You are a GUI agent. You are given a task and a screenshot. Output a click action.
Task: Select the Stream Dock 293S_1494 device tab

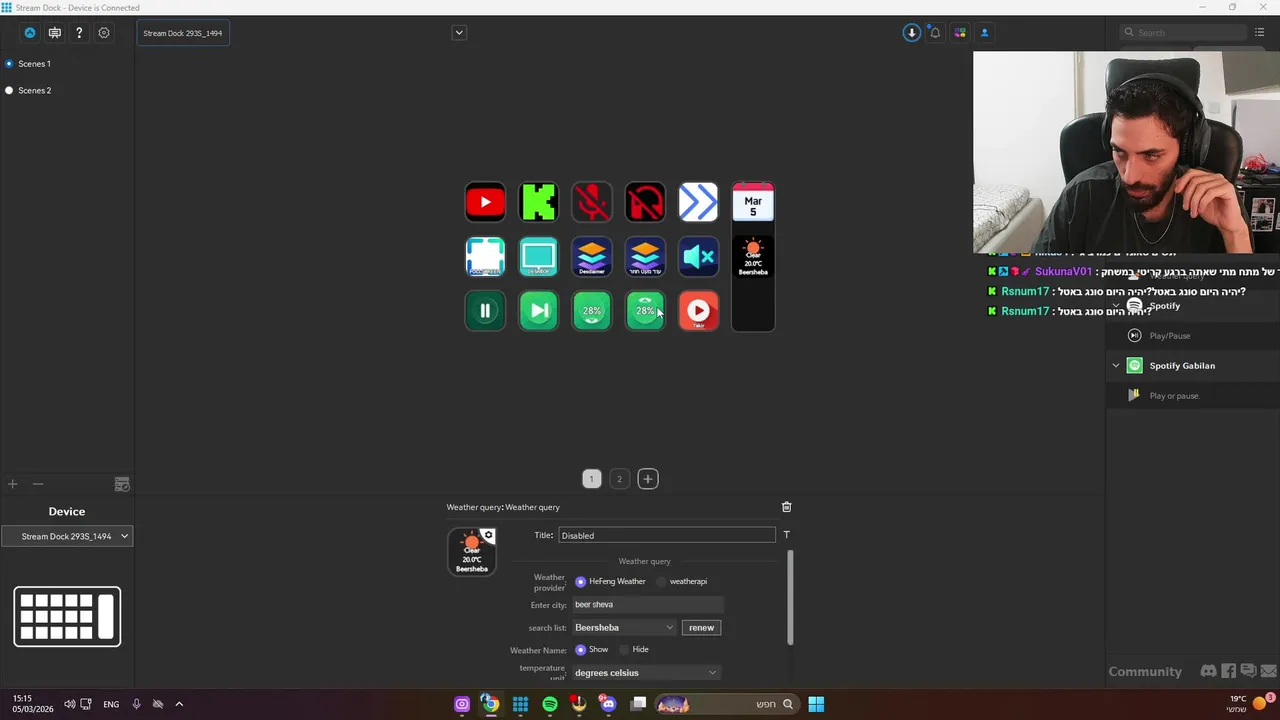[183, 33]
